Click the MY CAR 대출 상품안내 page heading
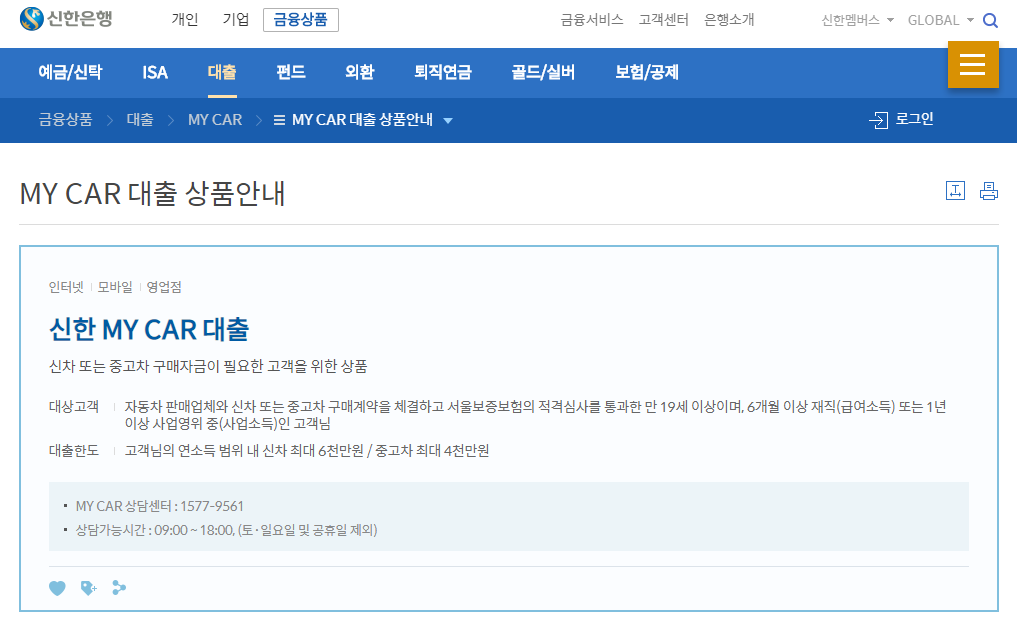The width and height of the screenshot is (1017, 625). click(152, 194)
